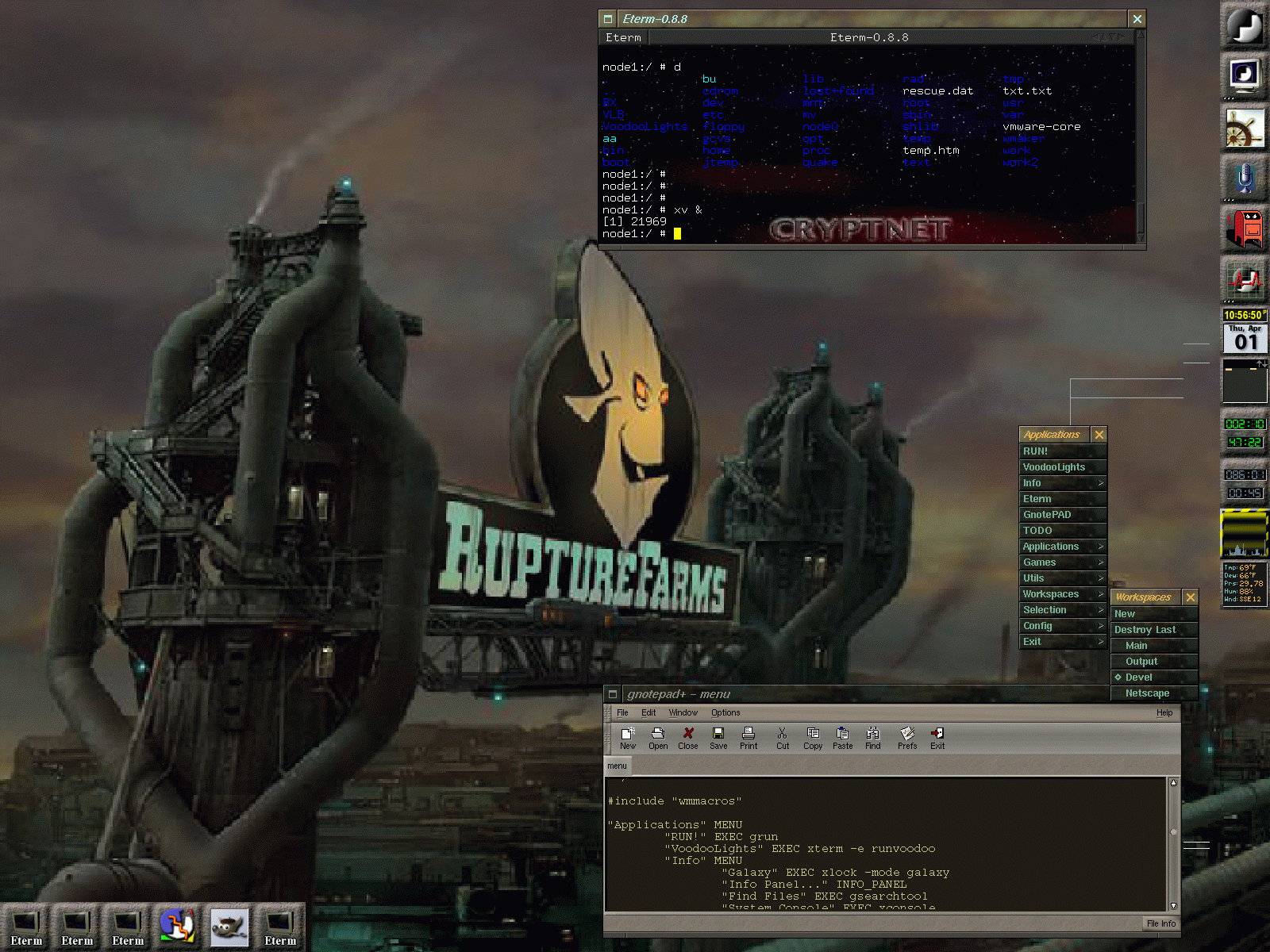
Task: Click the top NeXT-style dock icon
Action: pyautogui.click(x=1245, y=25)
